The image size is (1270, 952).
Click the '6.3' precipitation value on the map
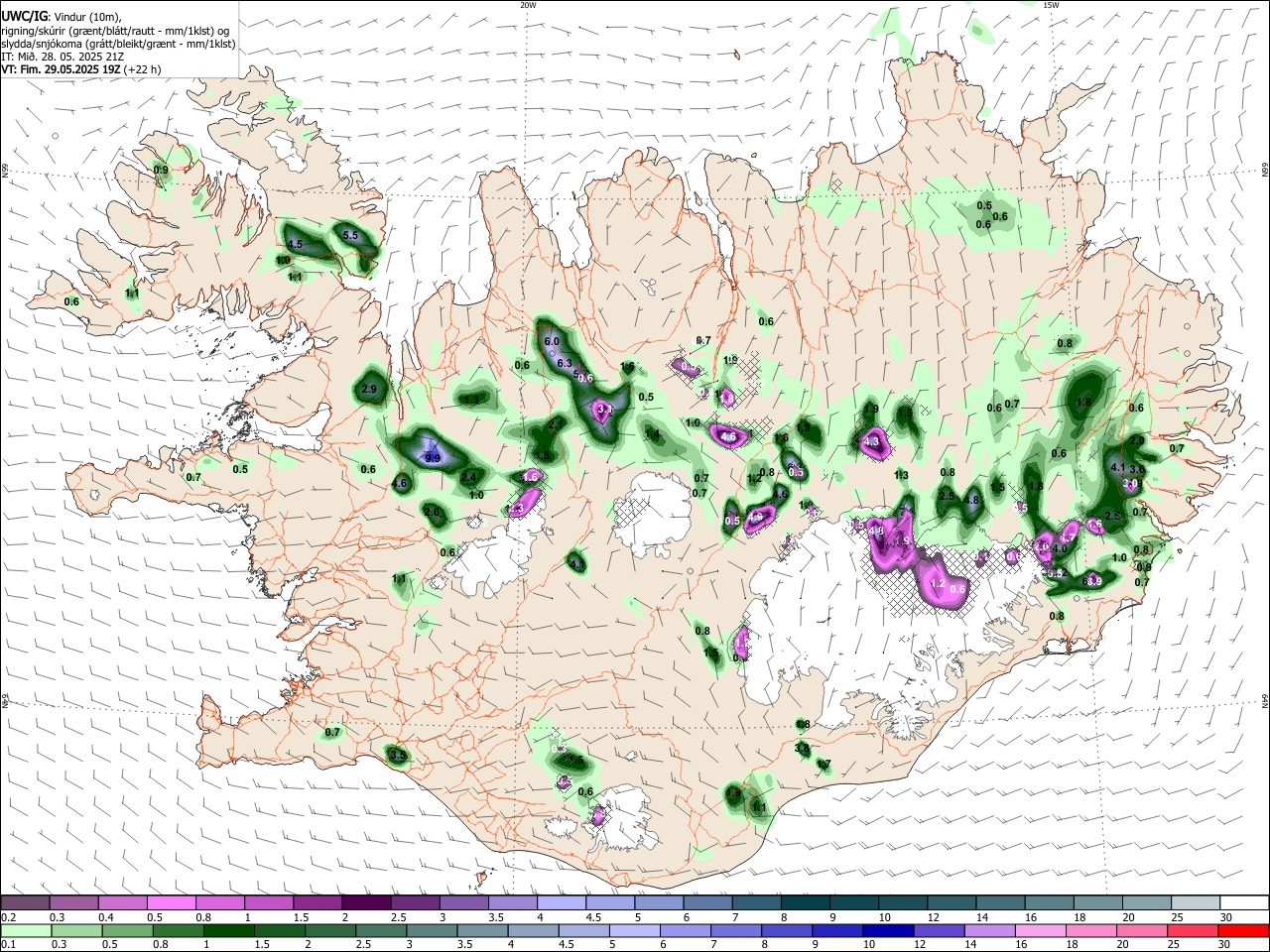click(x=565, y=364)
